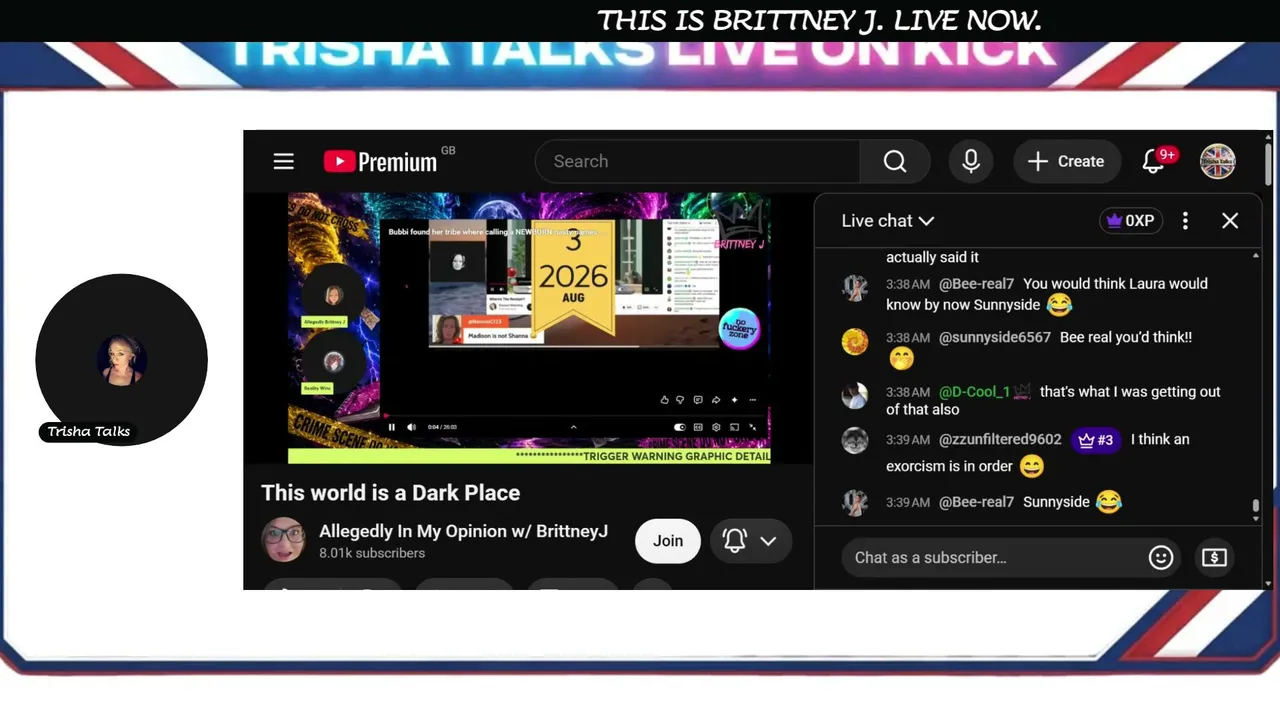The image size is (1280, 720).
Task: Join the Allegedly In My Opinion channel
Action: pos(668,541)
